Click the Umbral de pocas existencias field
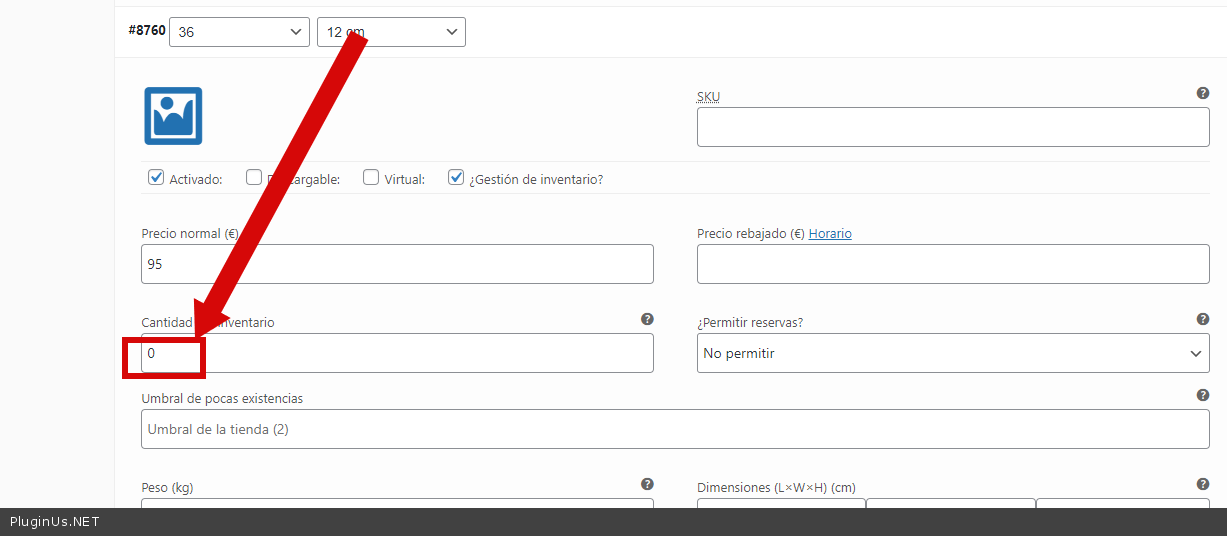Screen dimensions: 1227x536 click(x=675, y=429)
